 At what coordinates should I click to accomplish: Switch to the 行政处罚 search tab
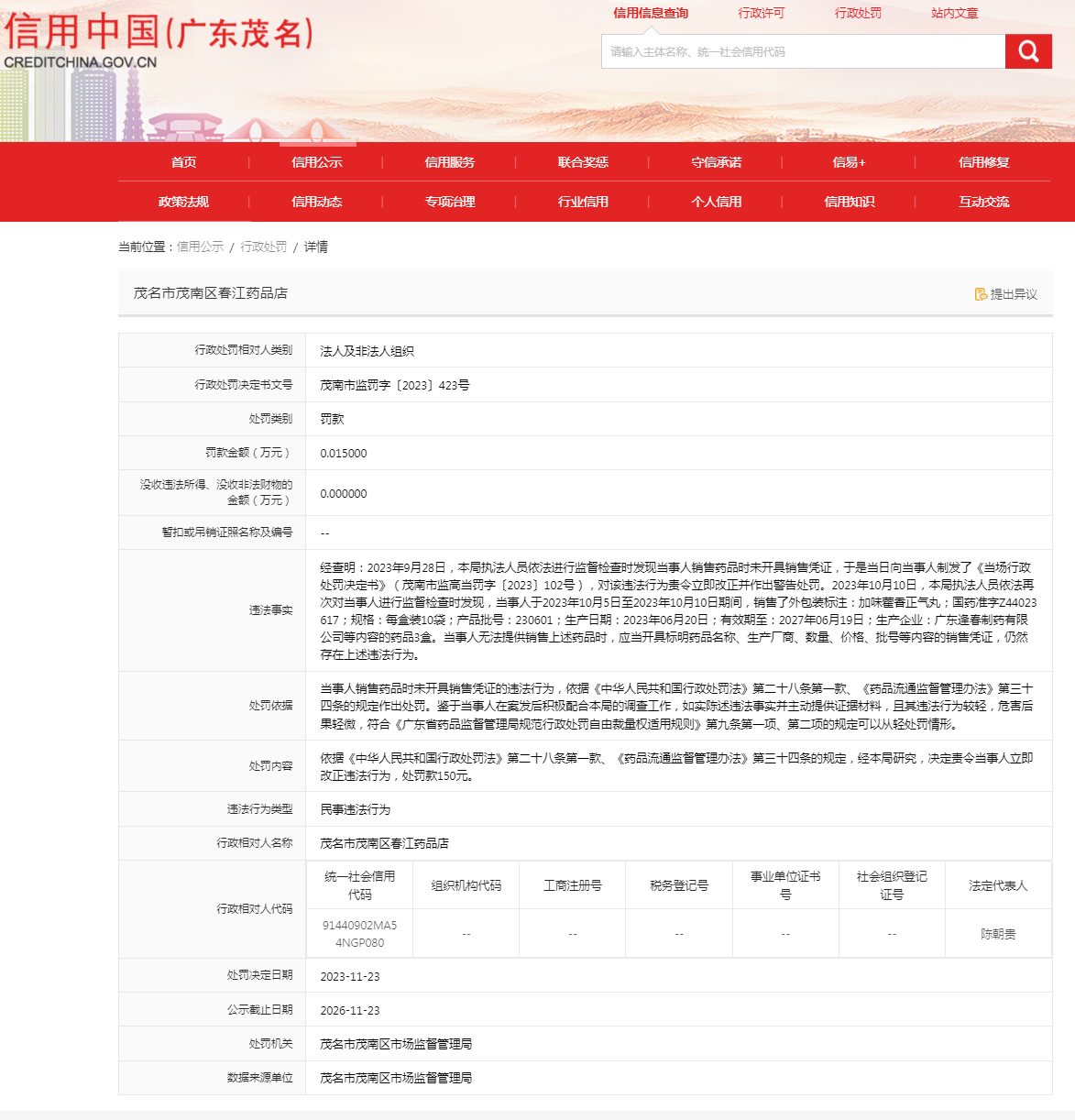point(858,13)
